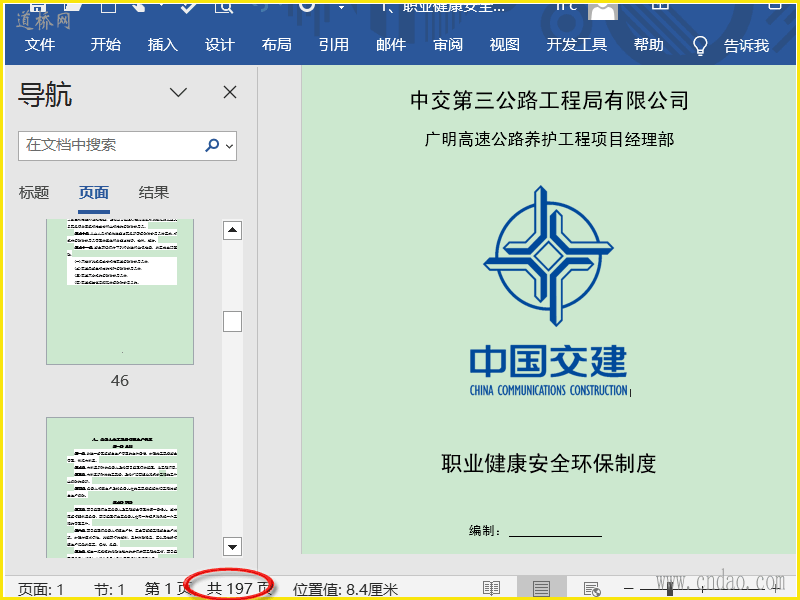Select page 46 thumbnail

click(x=120, y=292)
